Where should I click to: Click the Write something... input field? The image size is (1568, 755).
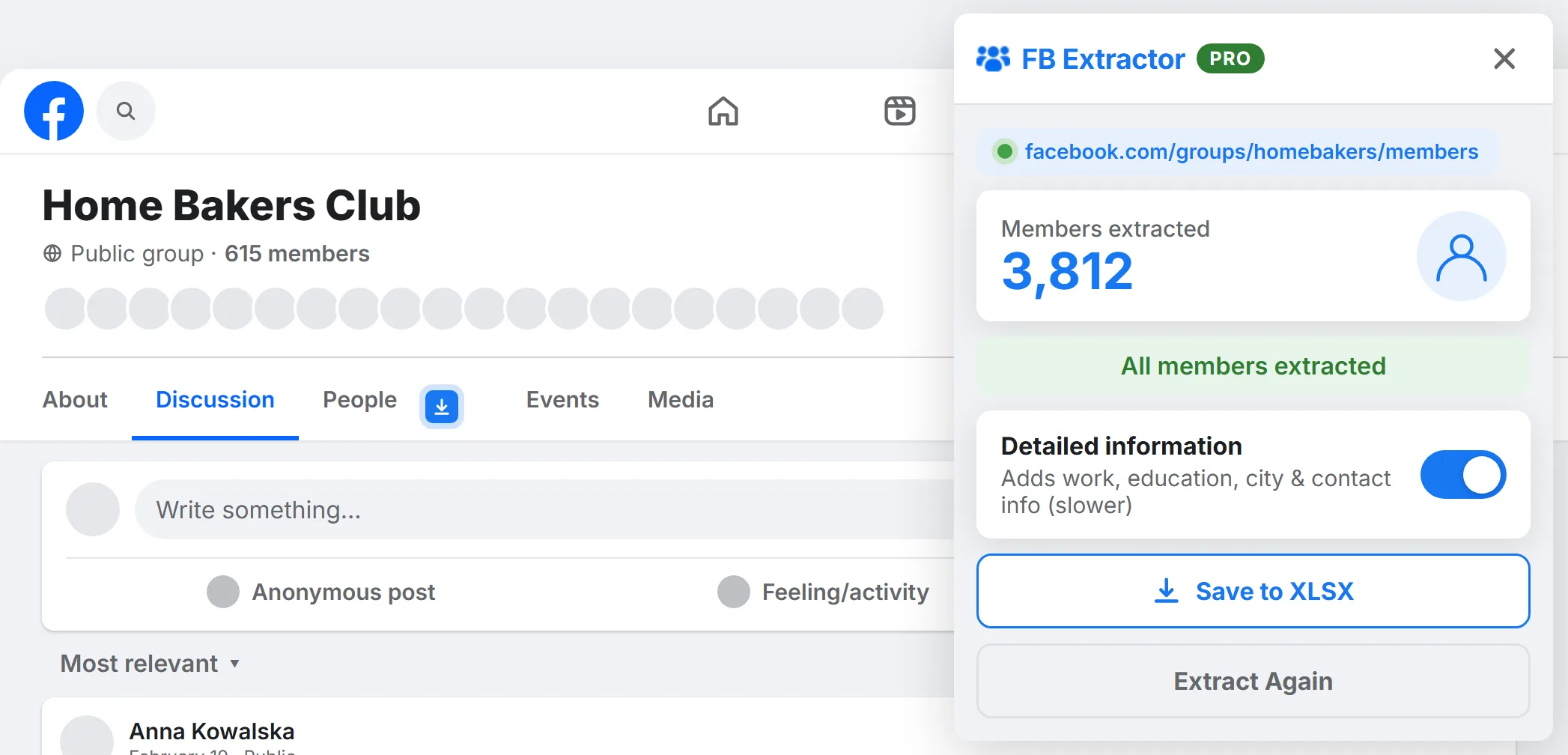(544, 509)
